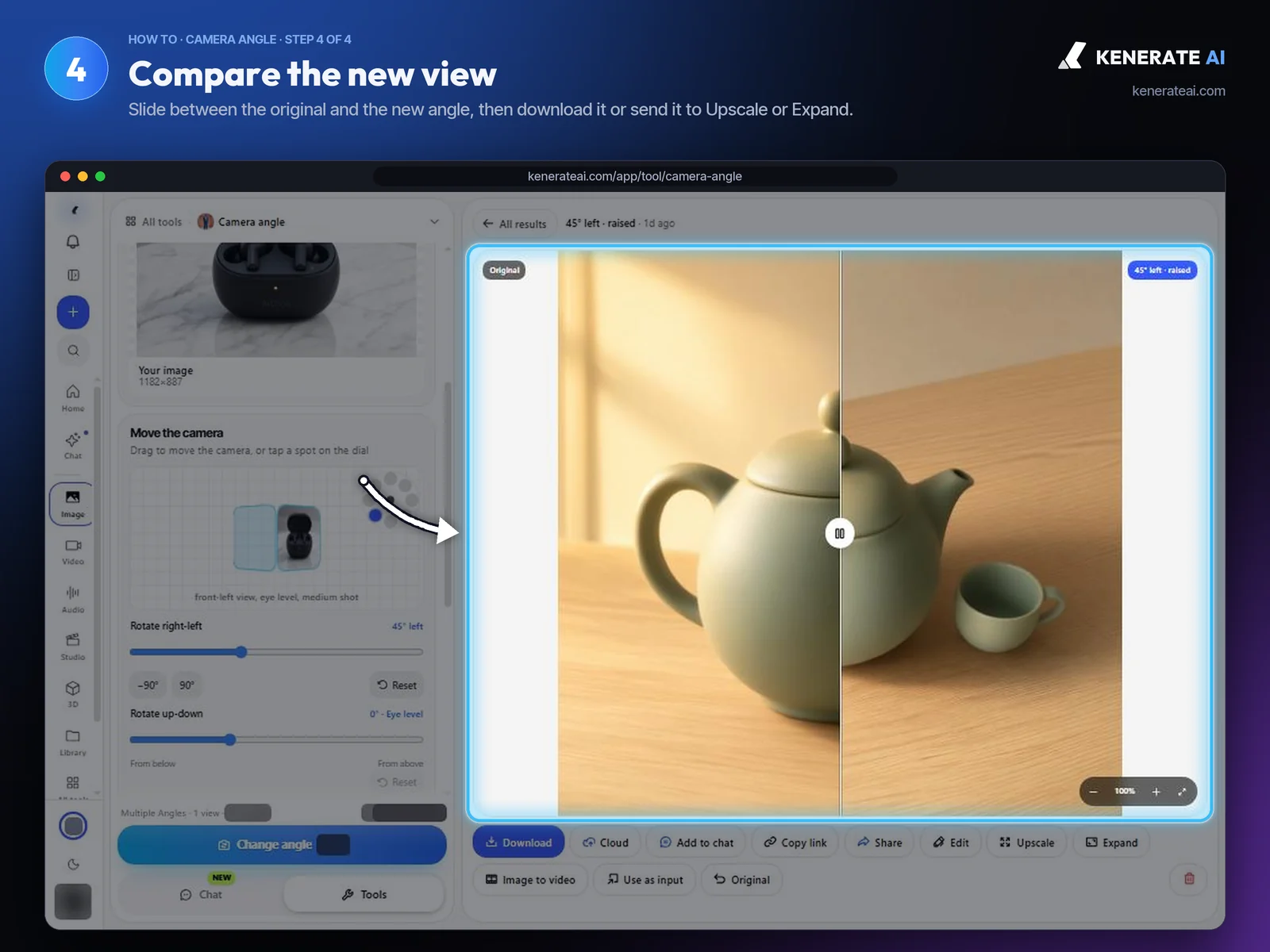
Task: Click the left panel vertical scrollbar
Action: 448,496
